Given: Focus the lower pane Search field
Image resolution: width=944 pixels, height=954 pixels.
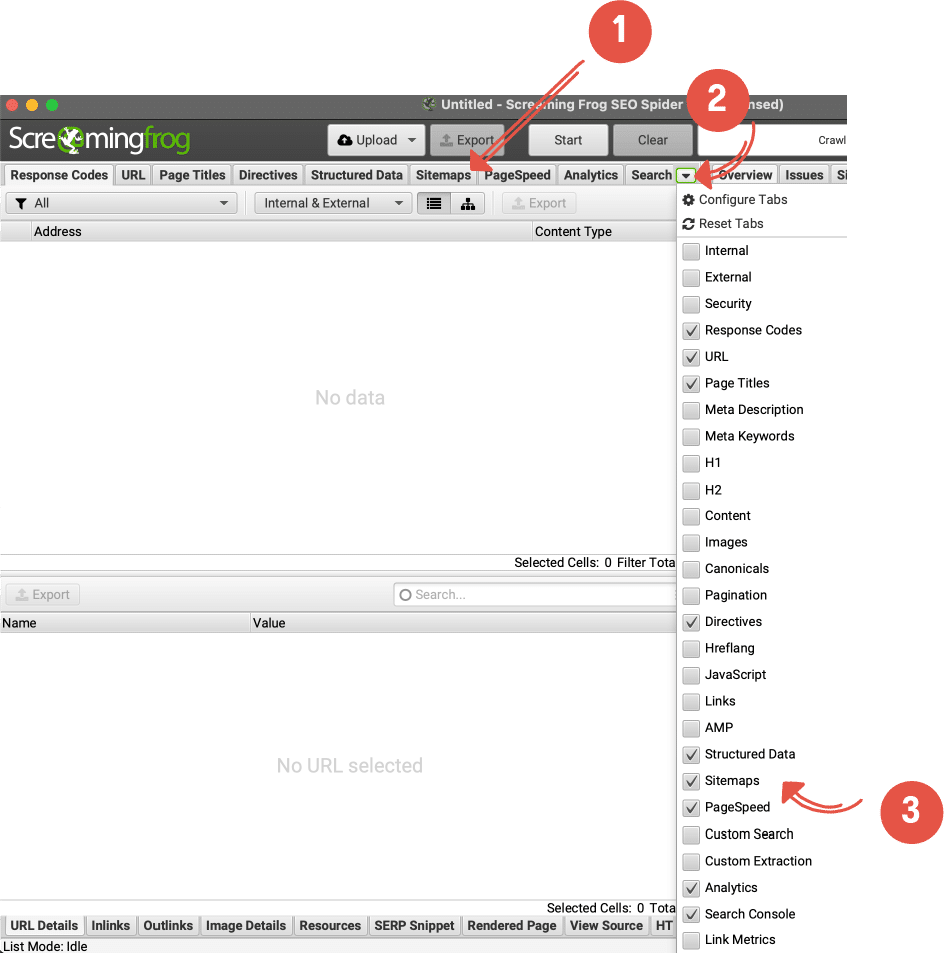Looking at the screenshot, I should click(x=535, y=594).
